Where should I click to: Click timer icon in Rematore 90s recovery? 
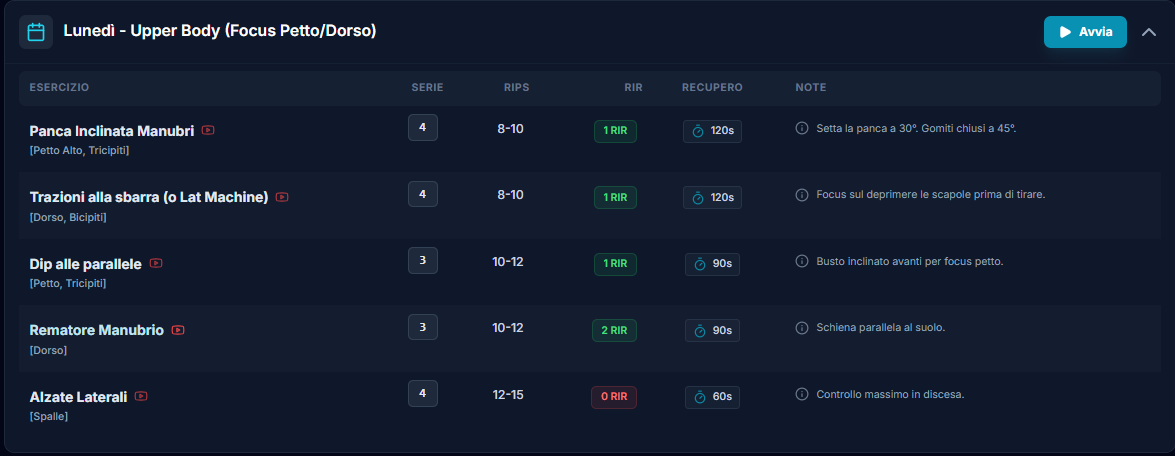click(700, 330)
